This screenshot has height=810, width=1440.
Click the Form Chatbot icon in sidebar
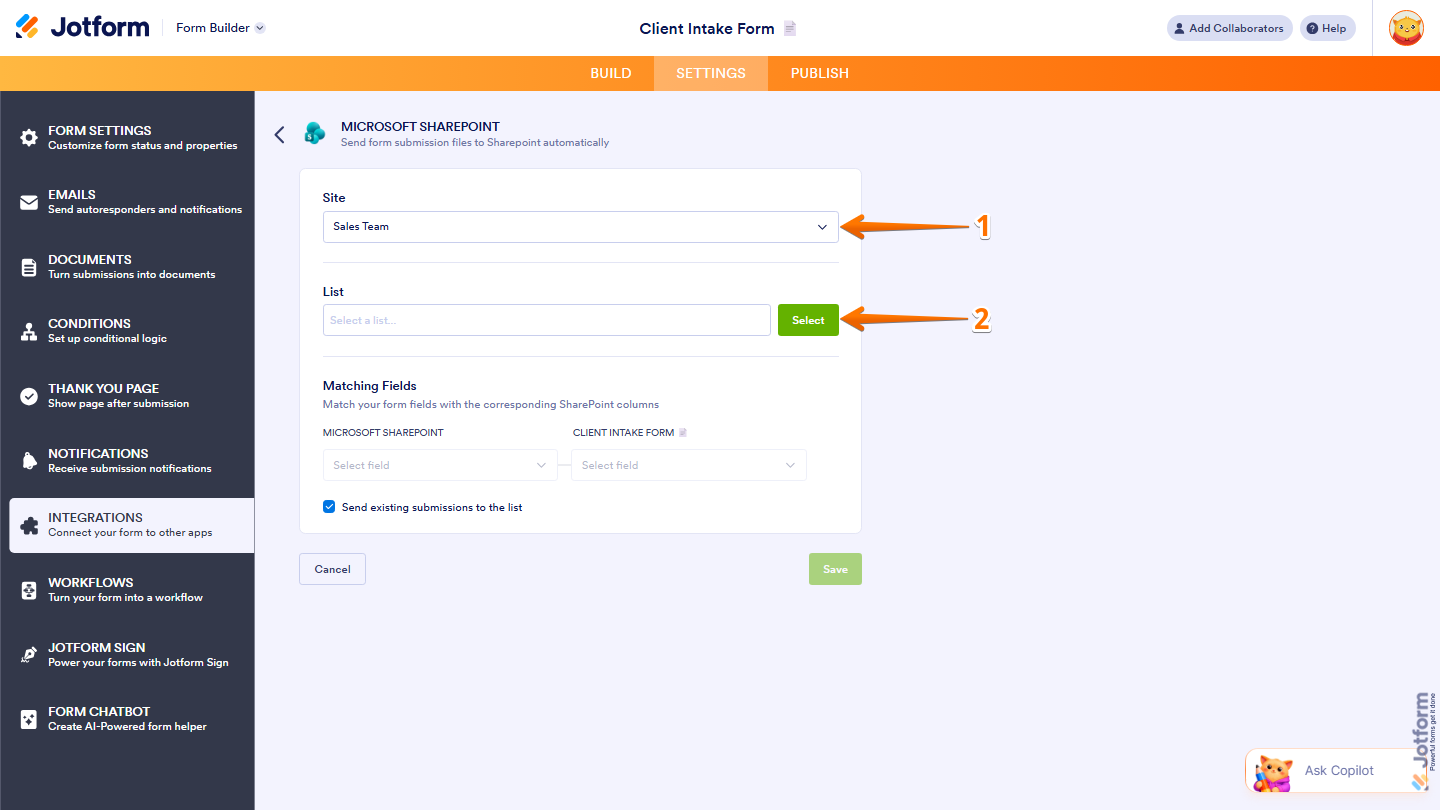coord(29,718)
